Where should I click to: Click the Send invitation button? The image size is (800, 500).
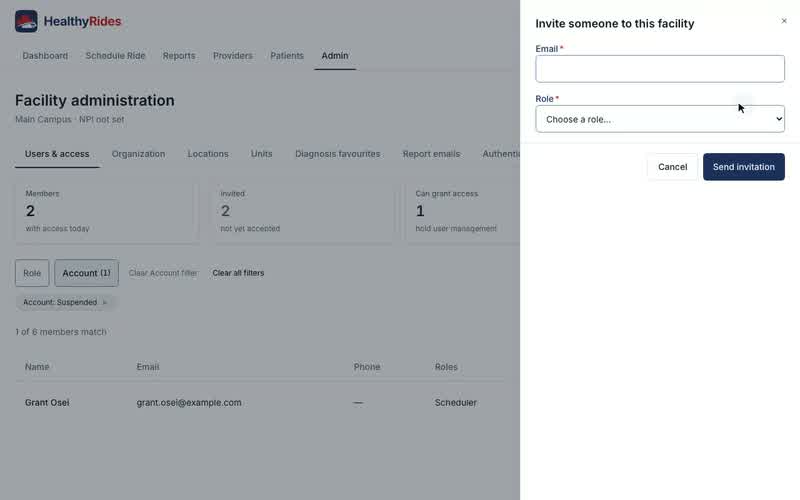[743, 167]
